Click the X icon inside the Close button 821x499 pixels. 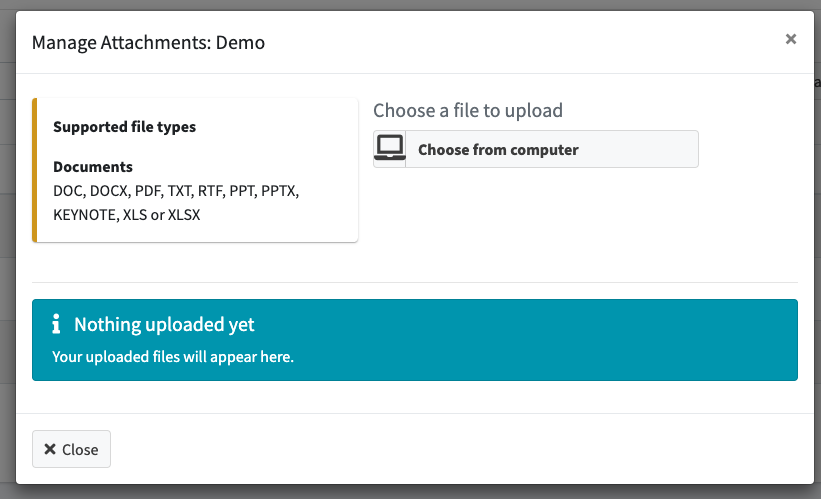50,449
